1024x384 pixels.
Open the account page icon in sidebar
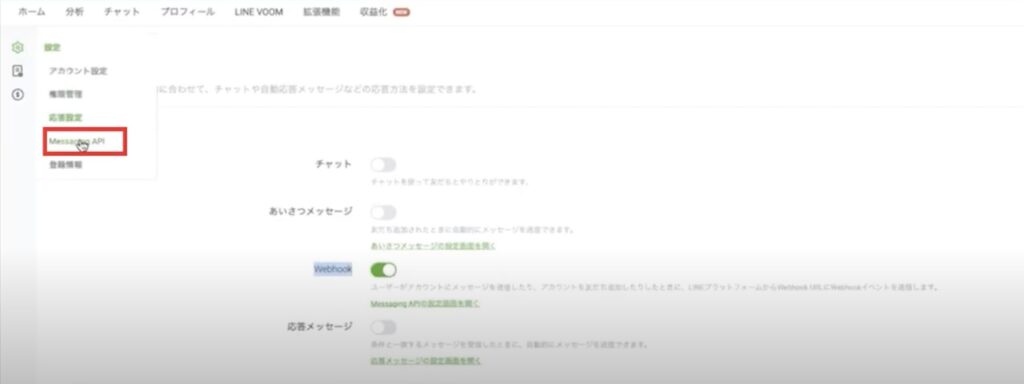tap(18, 71)
